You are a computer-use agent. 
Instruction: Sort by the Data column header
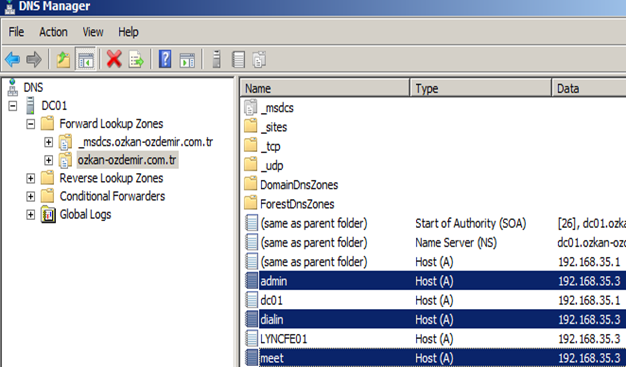click(x=589, y=88)
